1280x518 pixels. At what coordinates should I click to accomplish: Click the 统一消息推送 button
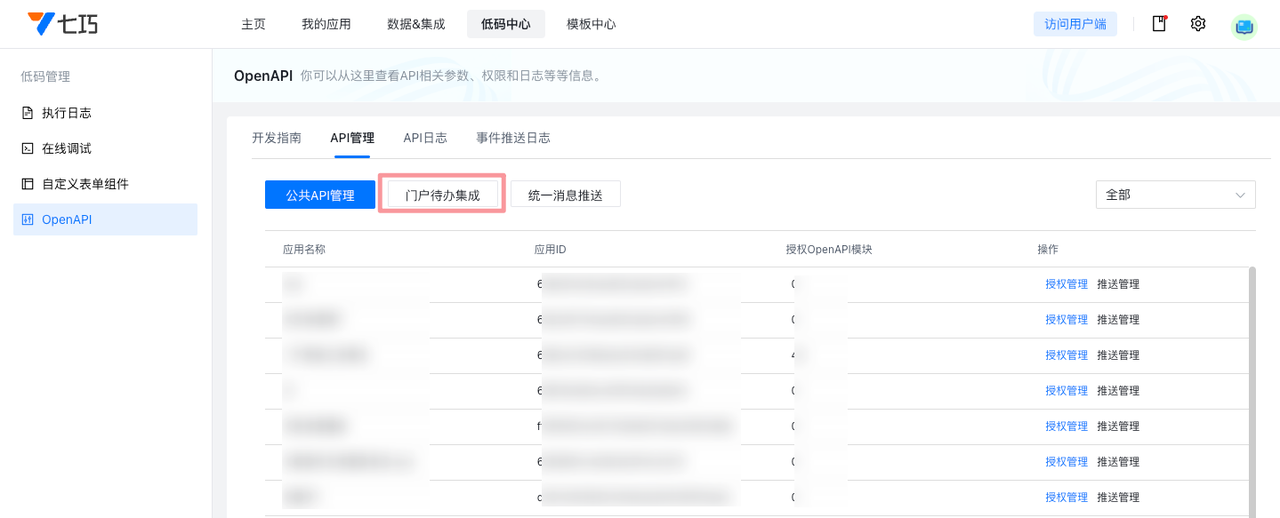[565, 195]
